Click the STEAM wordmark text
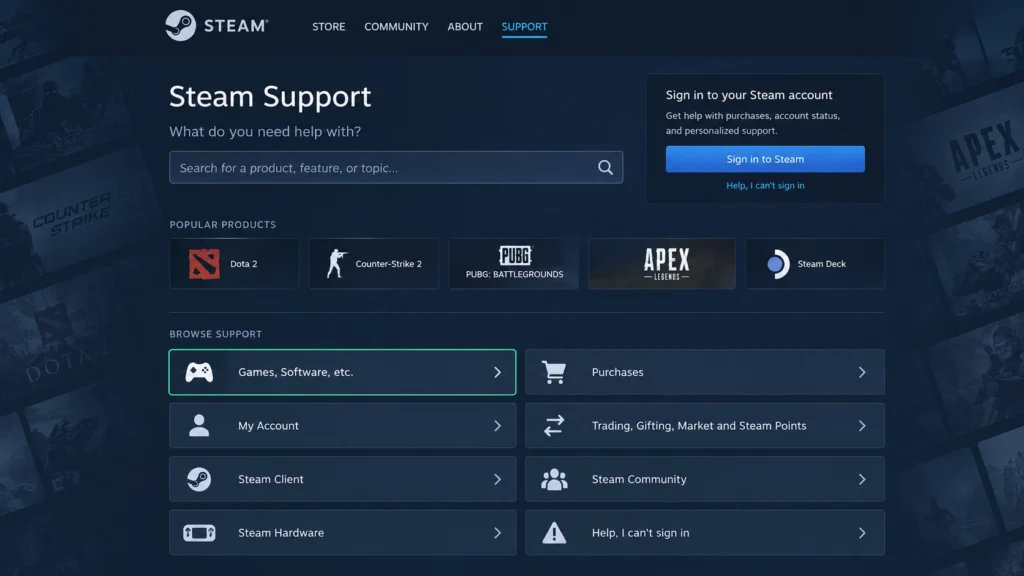 pos(236,26)
